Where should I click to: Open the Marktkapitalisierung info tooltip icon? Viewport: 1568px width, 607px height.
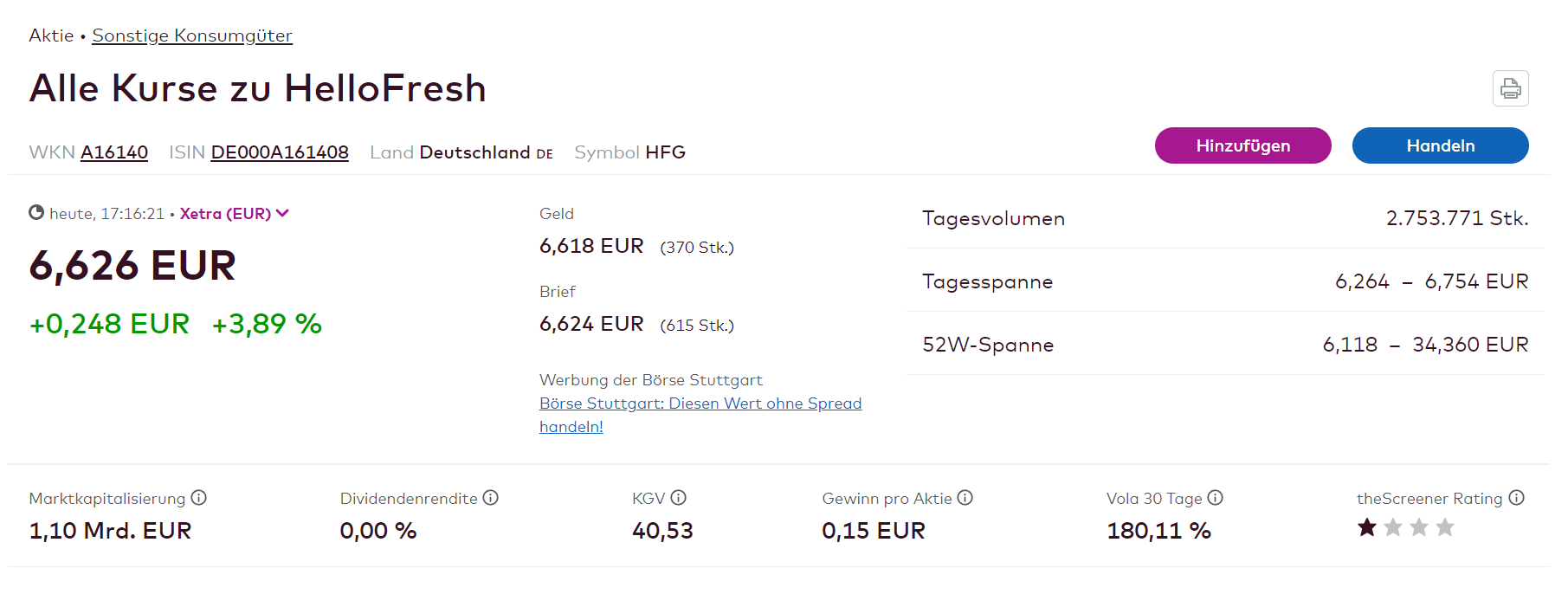pyautogui.click(x=200, y=498)
